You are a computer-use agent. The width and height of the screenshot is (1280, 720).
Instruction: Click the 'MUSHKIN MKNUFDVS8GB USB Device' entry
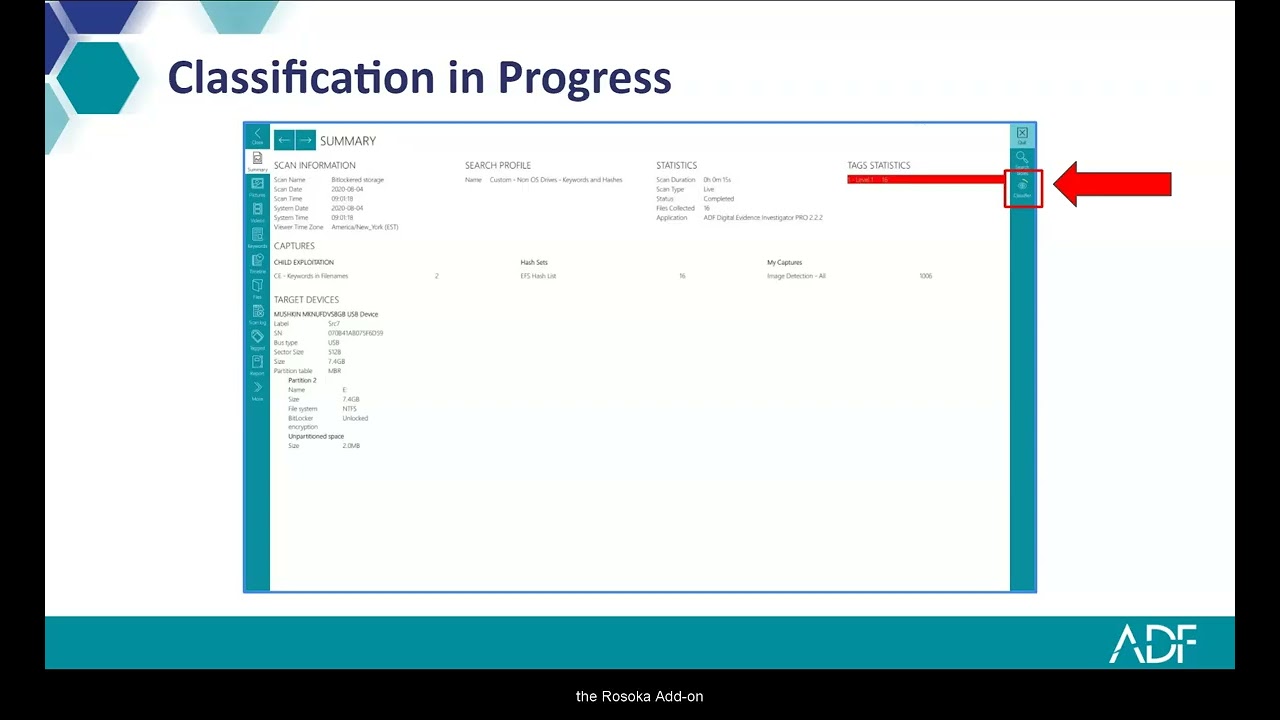tap(326, 314)
